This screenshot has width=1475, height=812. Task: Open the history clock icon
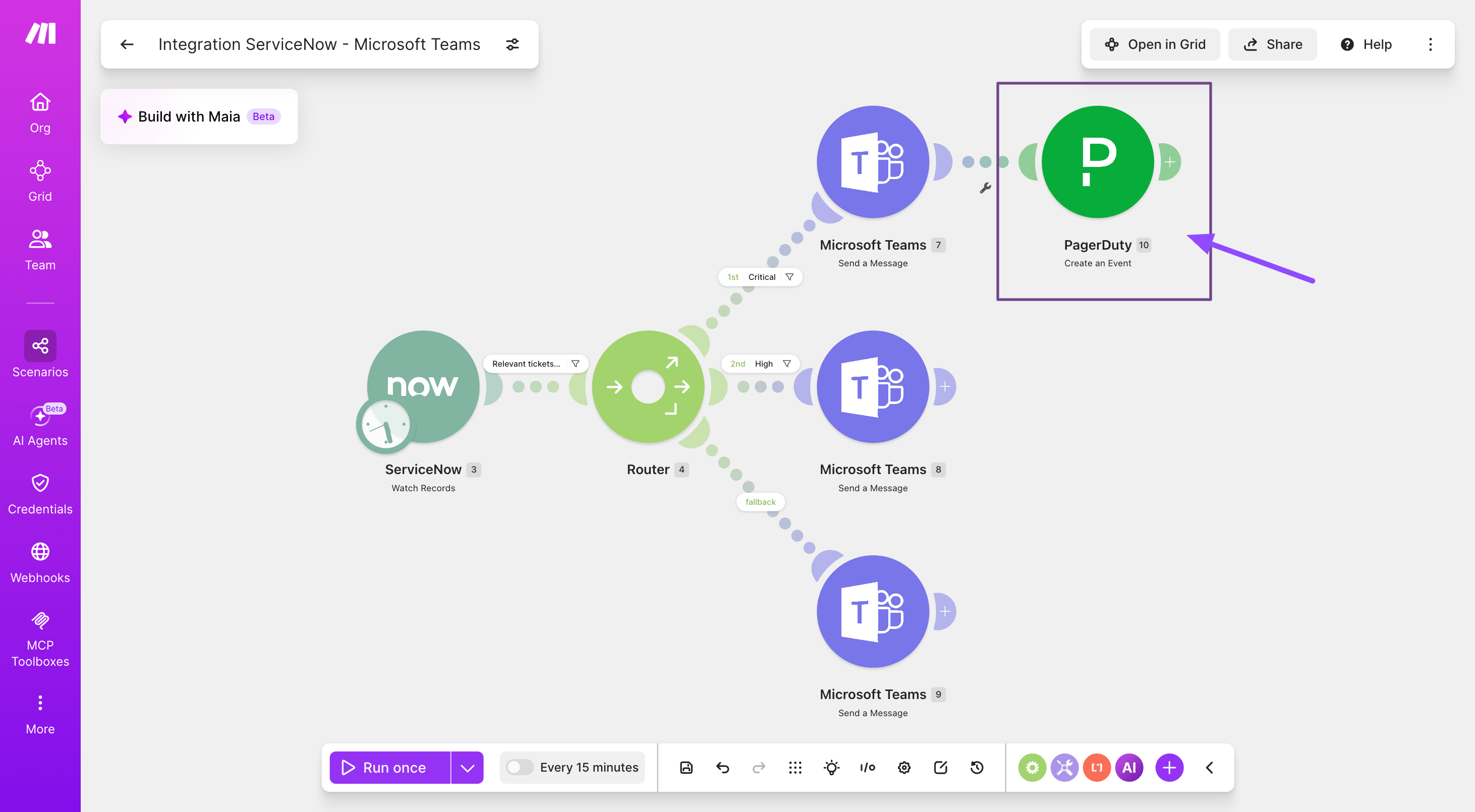pos(977,767)
